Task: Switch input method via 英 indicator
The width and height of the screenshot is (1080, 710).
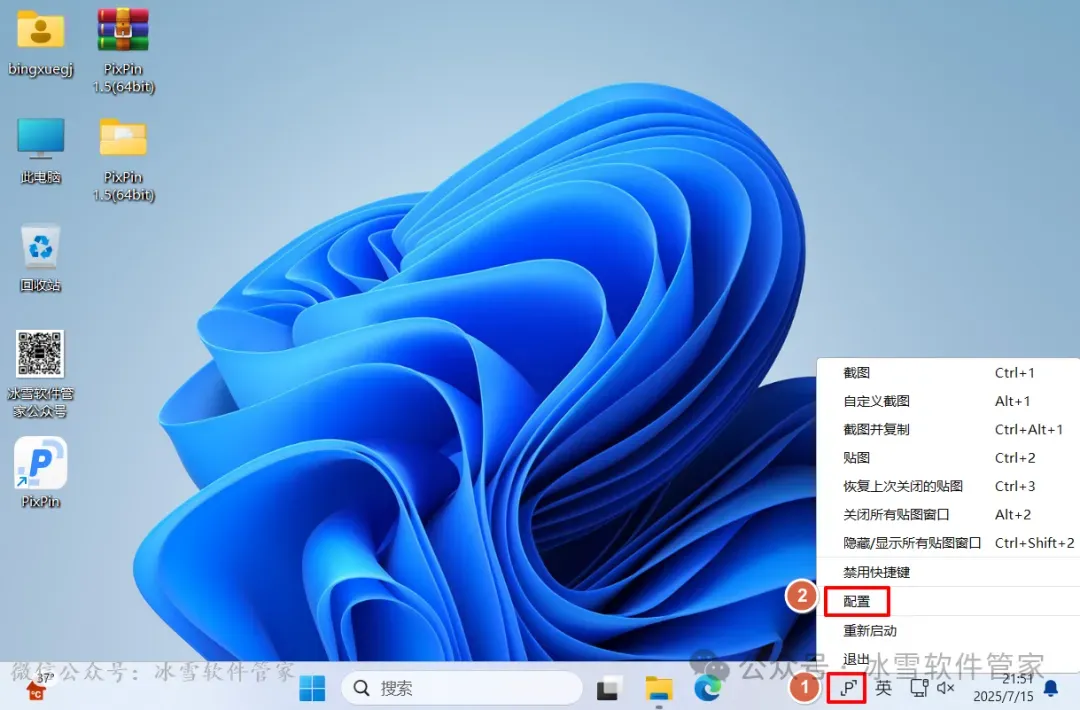Action: 883,687
